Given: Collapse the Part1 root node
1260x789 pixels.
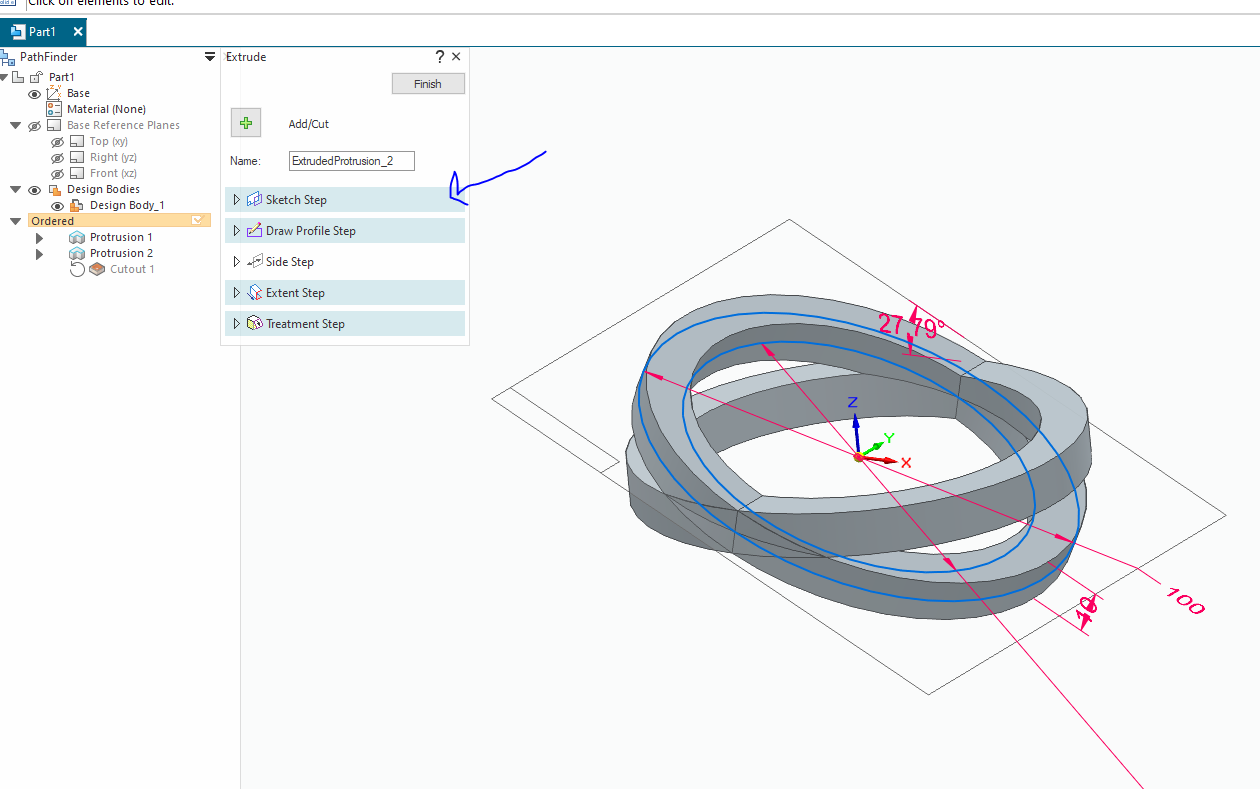Looking at the screenshot, I should pyautogui.click(x=4, y=77).
